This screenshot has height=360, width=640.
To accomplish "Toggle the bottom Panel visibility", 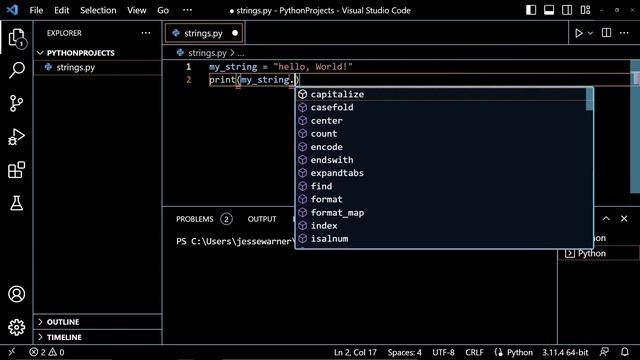I will pos(549,10).
